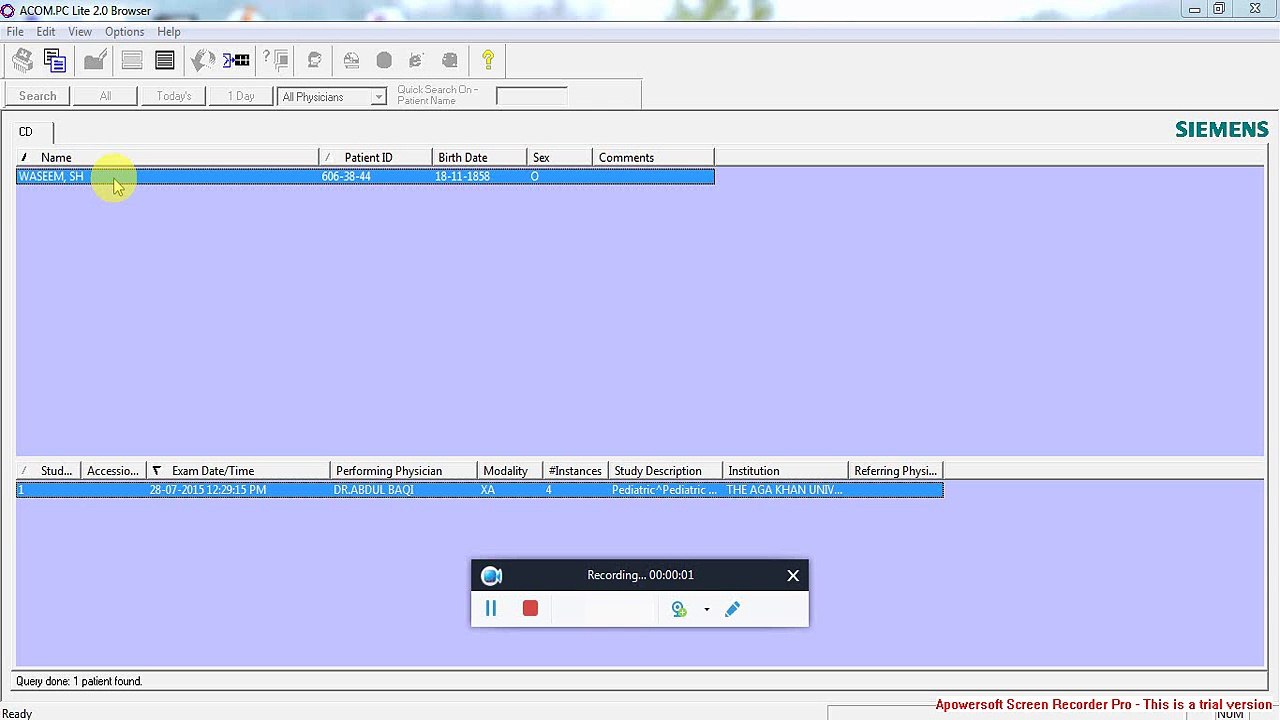The height and width of the screenshot is (720, 1280).
Task: Open the Help menu
Action: 169,32
